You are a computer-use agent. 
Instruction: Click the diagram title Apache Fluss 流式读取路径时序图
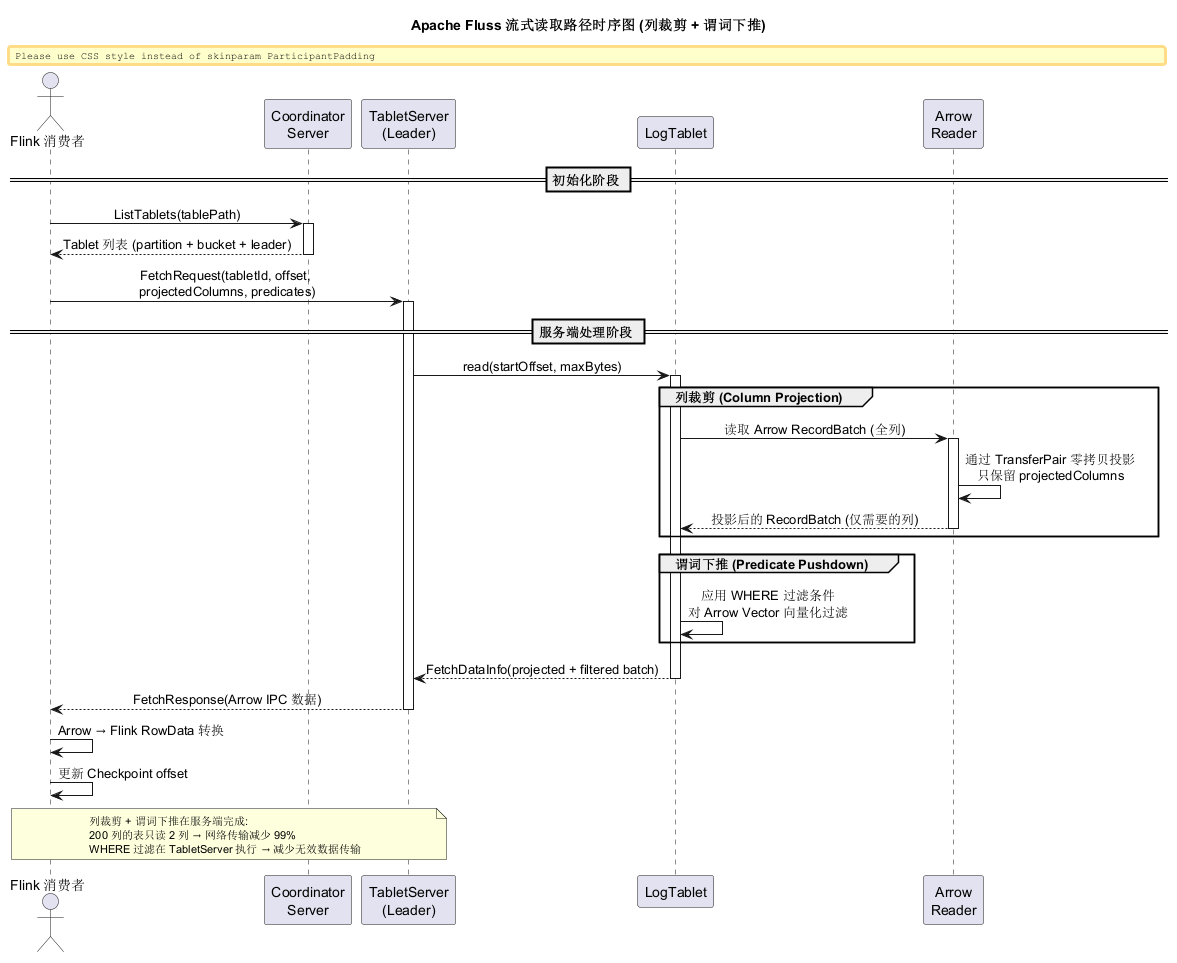(588, 26)
